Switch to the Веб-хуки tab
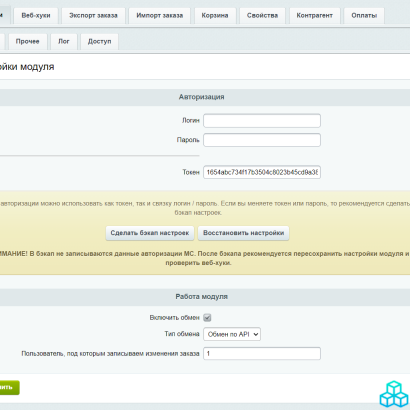This screenshot has height=410, width=410. tap(36, 16)
